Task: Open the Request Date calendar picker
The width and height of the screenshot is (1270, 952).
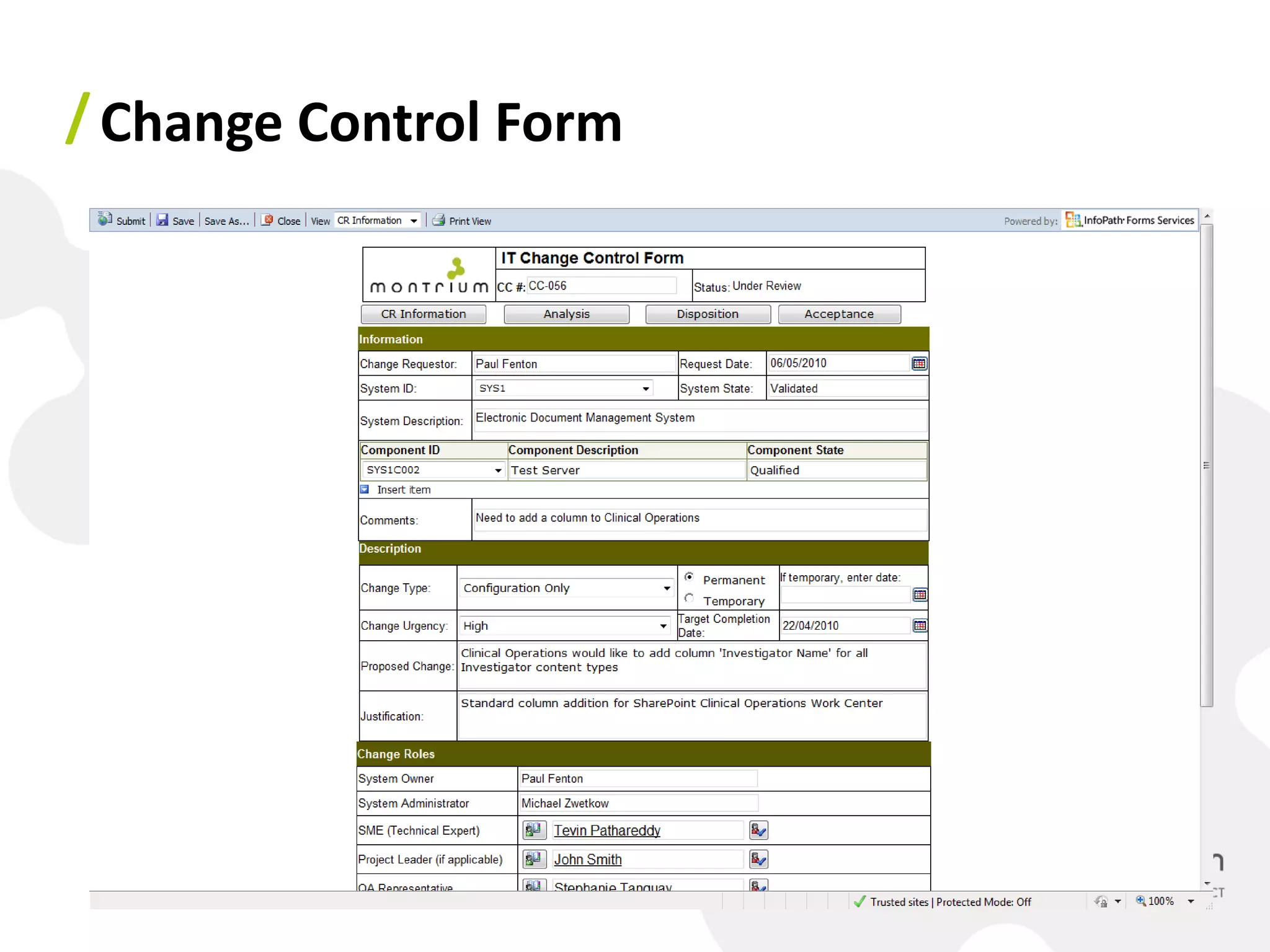Action: [919, 364]
